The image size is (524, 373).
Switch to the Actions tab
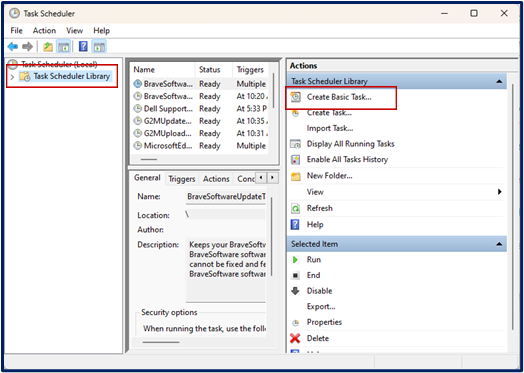tap(216, 179)
